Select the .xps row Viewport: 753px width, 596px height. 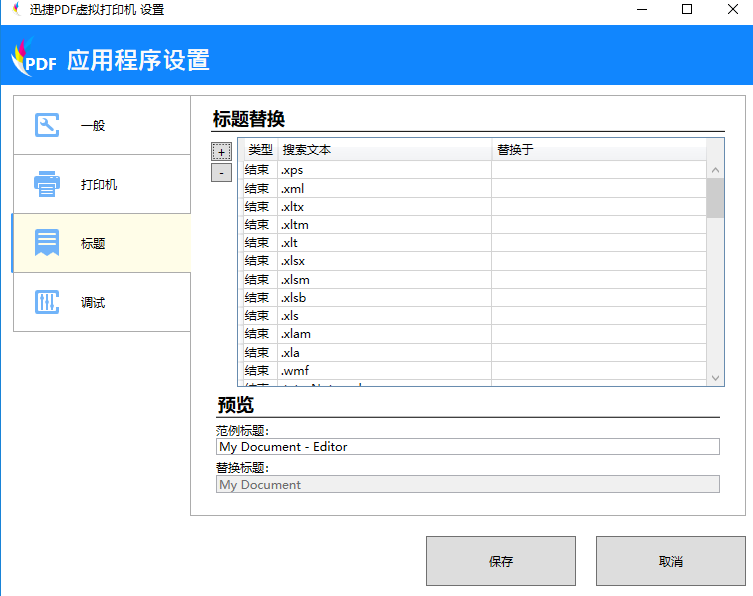tap(474, 170)
